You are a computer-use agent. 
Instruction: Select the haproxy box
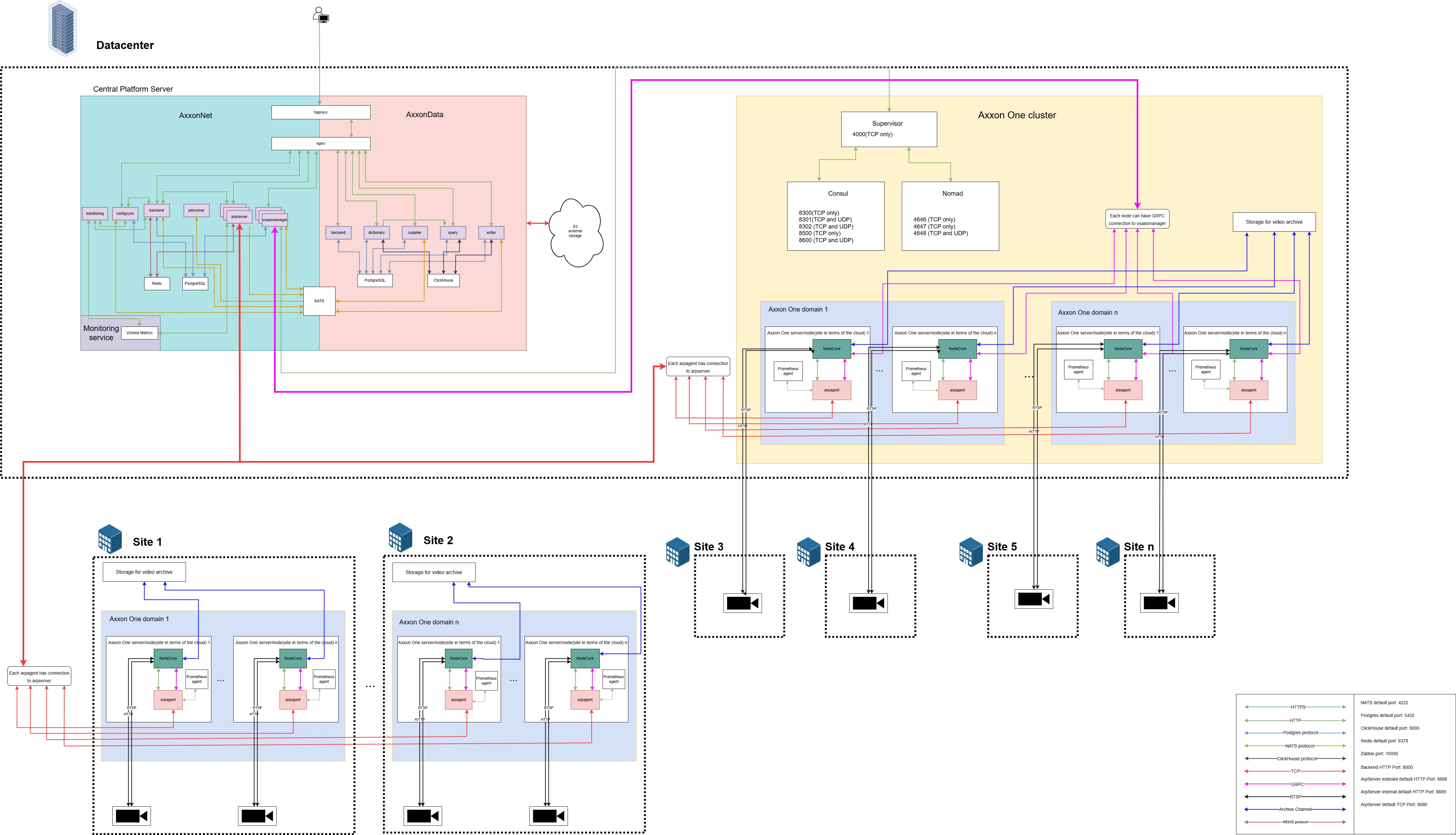(x=321, y=112)
